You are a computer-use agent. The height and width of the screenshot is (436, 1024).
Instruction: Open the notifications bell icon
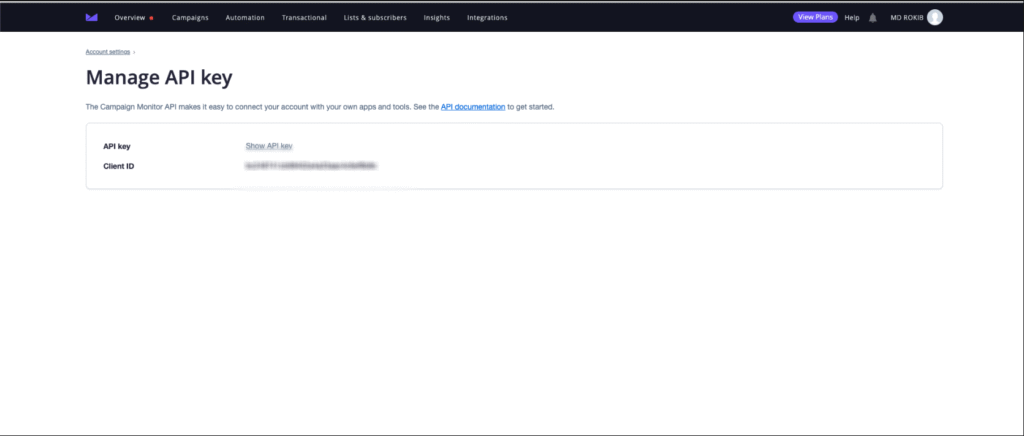tap(873, 17)
